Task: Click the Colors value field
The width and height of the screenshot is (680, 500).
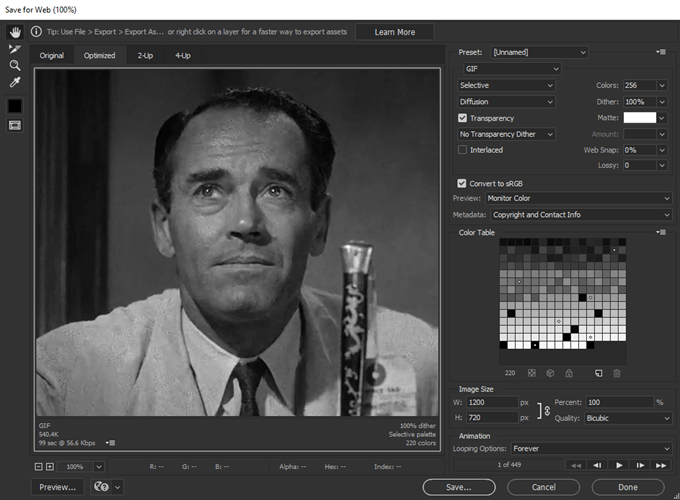Action: pos(640,85)
